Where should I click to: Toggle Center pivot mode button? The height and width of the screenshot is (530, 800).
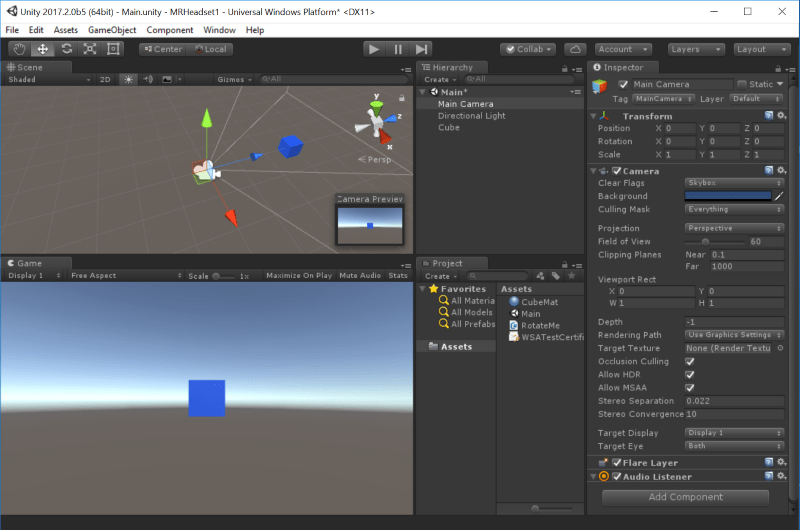pyautogui.click(x=163, y=49)
